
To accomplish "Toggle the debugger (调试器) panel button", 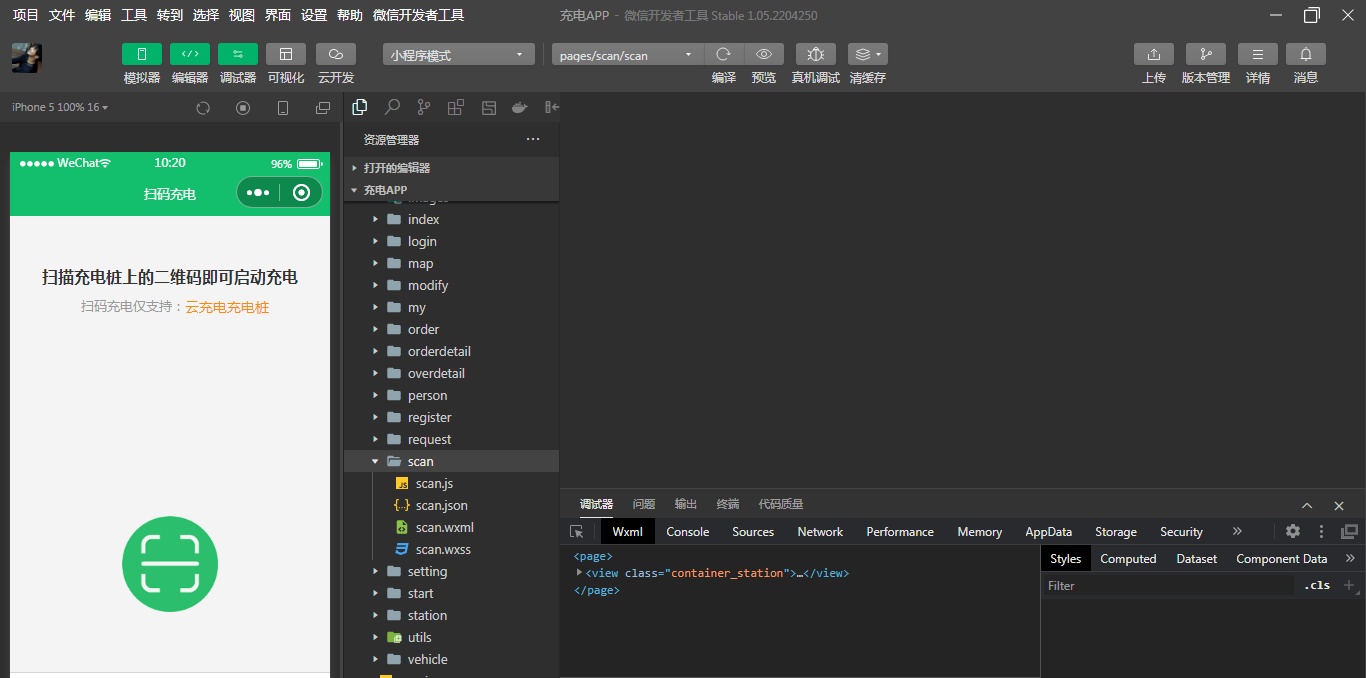I will click(x=238, y=54).
